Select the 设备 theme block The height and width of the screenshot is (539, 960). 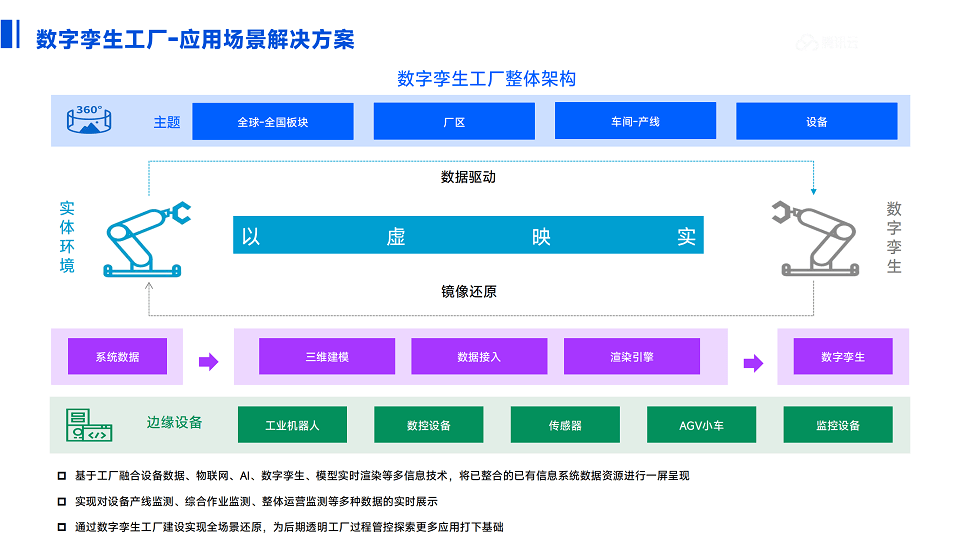817,121
